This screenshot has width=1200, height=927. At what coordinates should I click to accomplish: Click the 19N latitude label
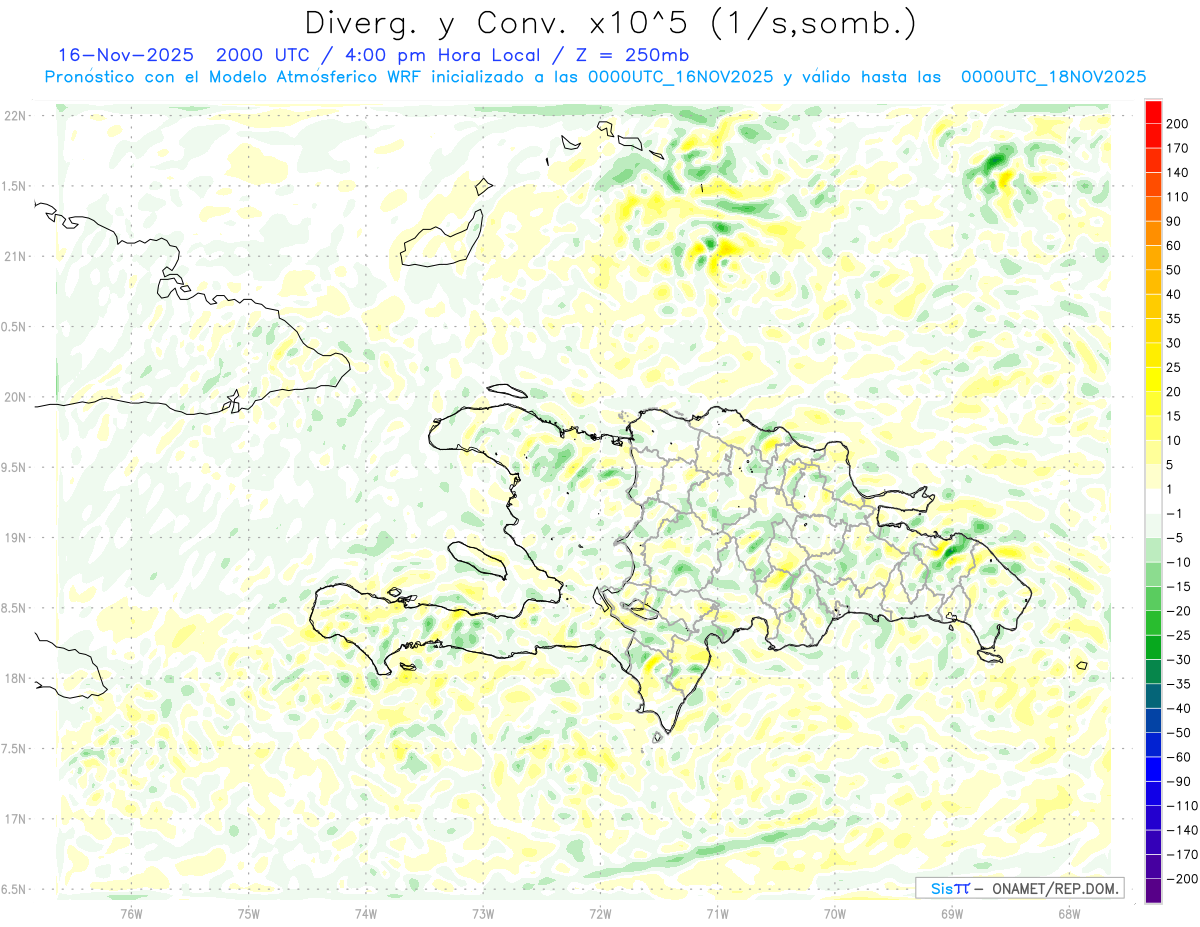[x=16, y=538]
